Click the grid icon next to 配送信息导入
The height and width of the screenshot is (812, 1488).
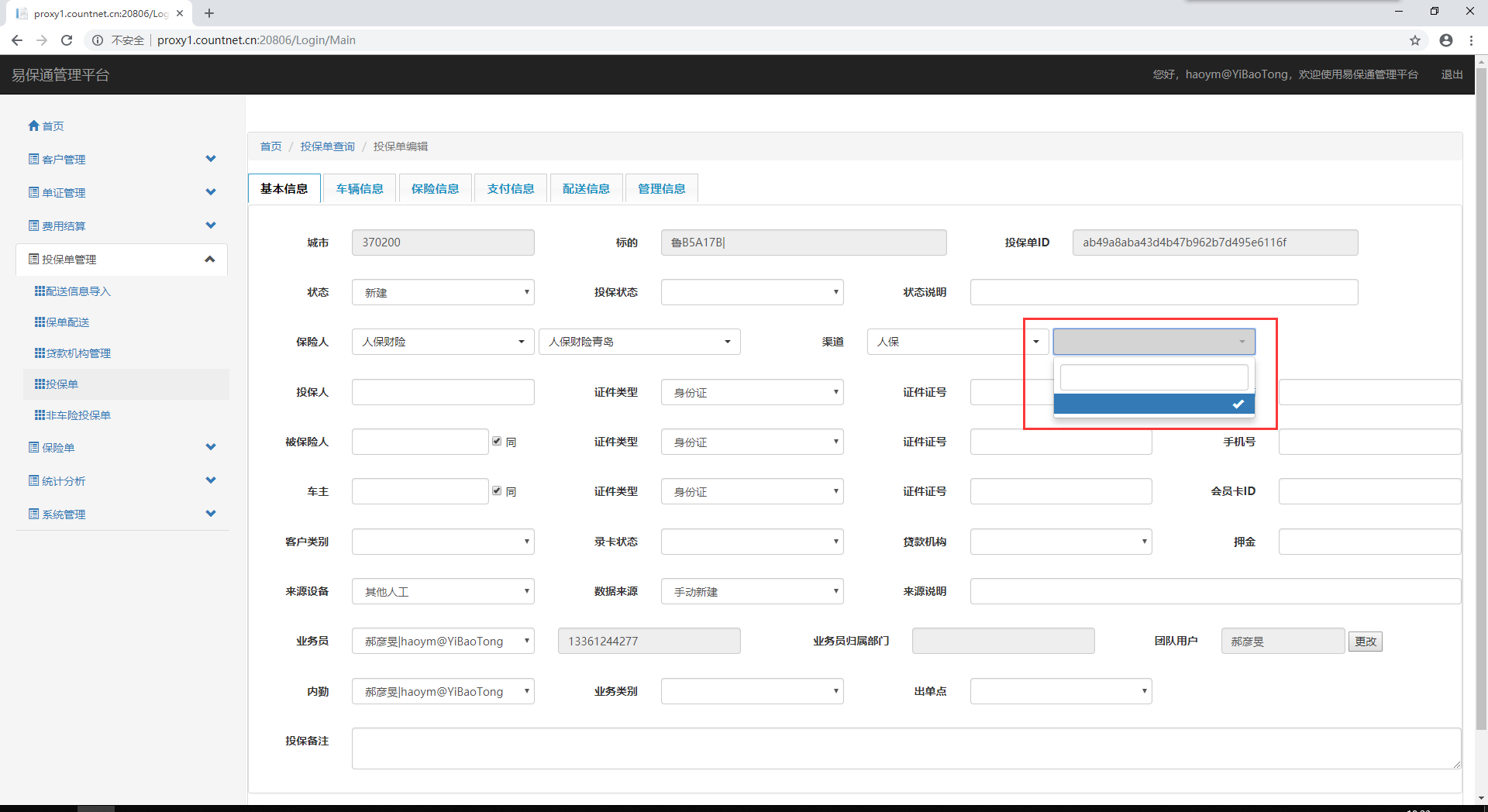pyautogui.click(x=40, y=291)
